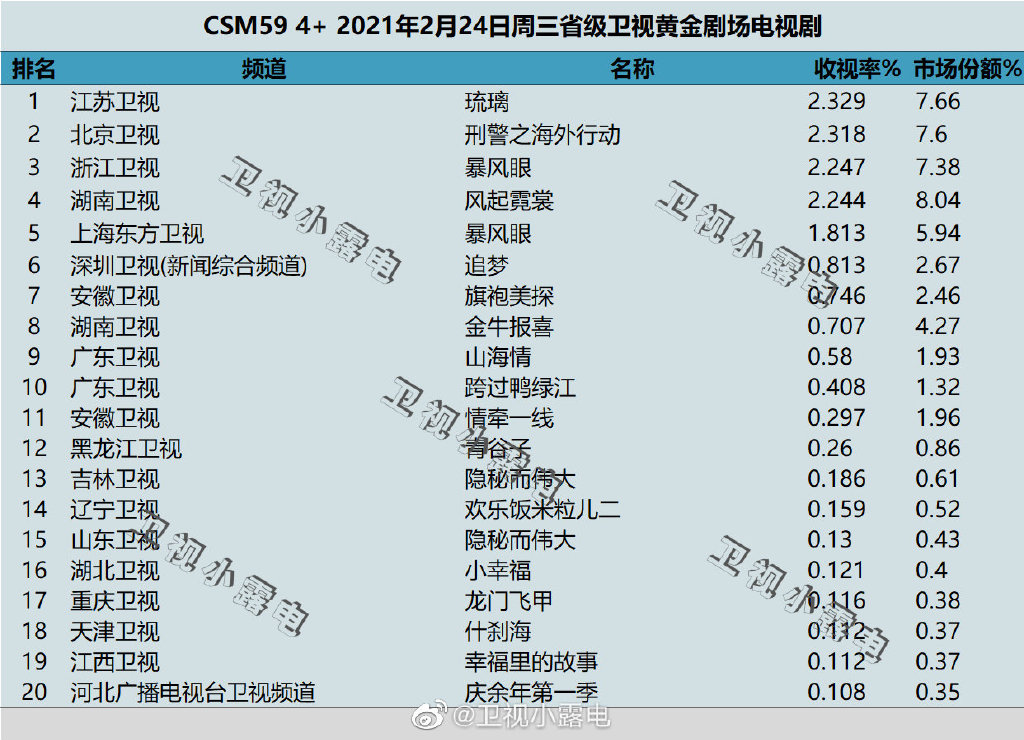Click channel cell 黑龙江卫视
This screenshot has width=1024, height=740.
(x=126, y=448)
